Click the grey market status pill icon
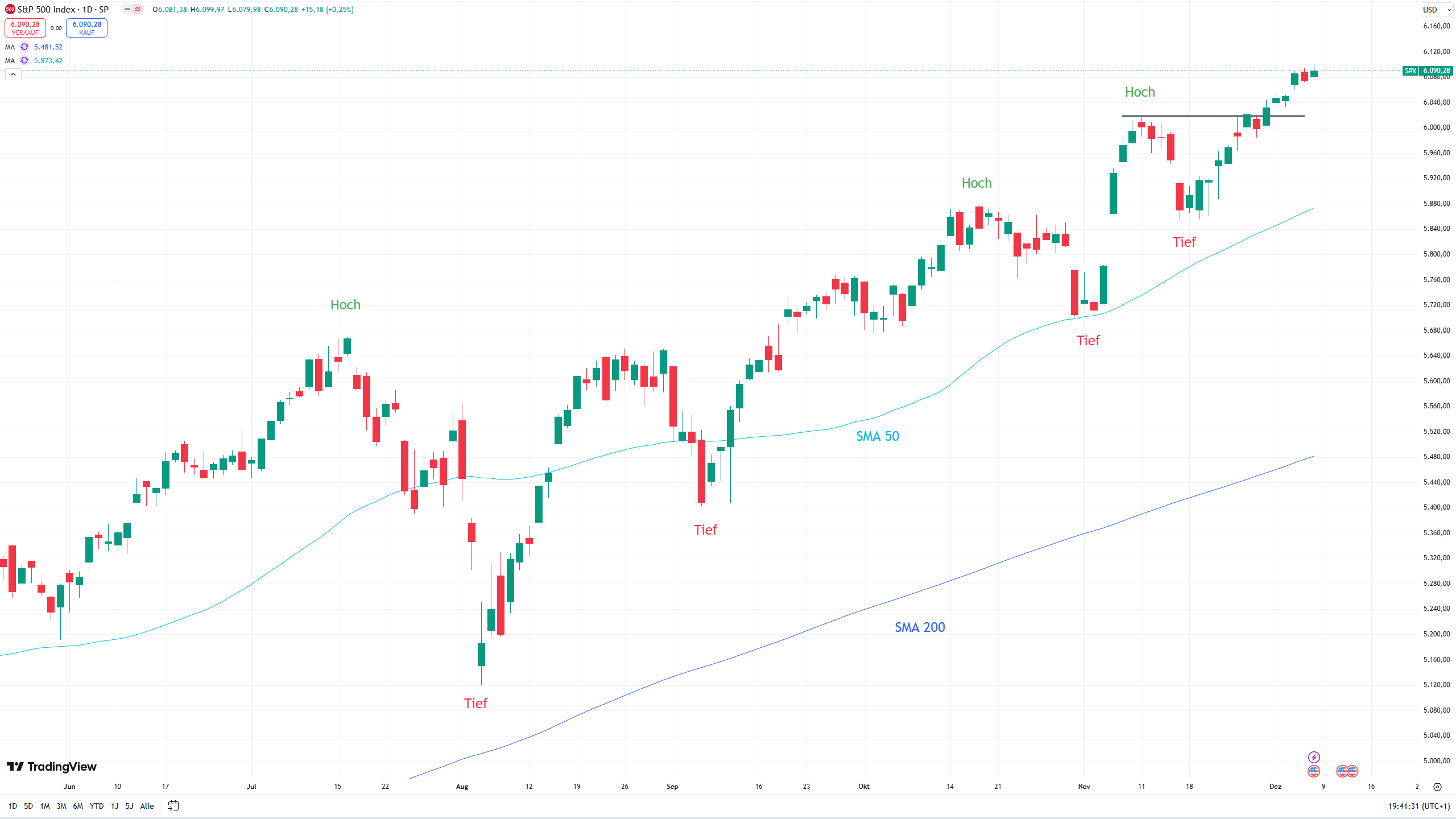Image resolution: width=1456 pixels, height=819 pixels. (x=127, y=9)
